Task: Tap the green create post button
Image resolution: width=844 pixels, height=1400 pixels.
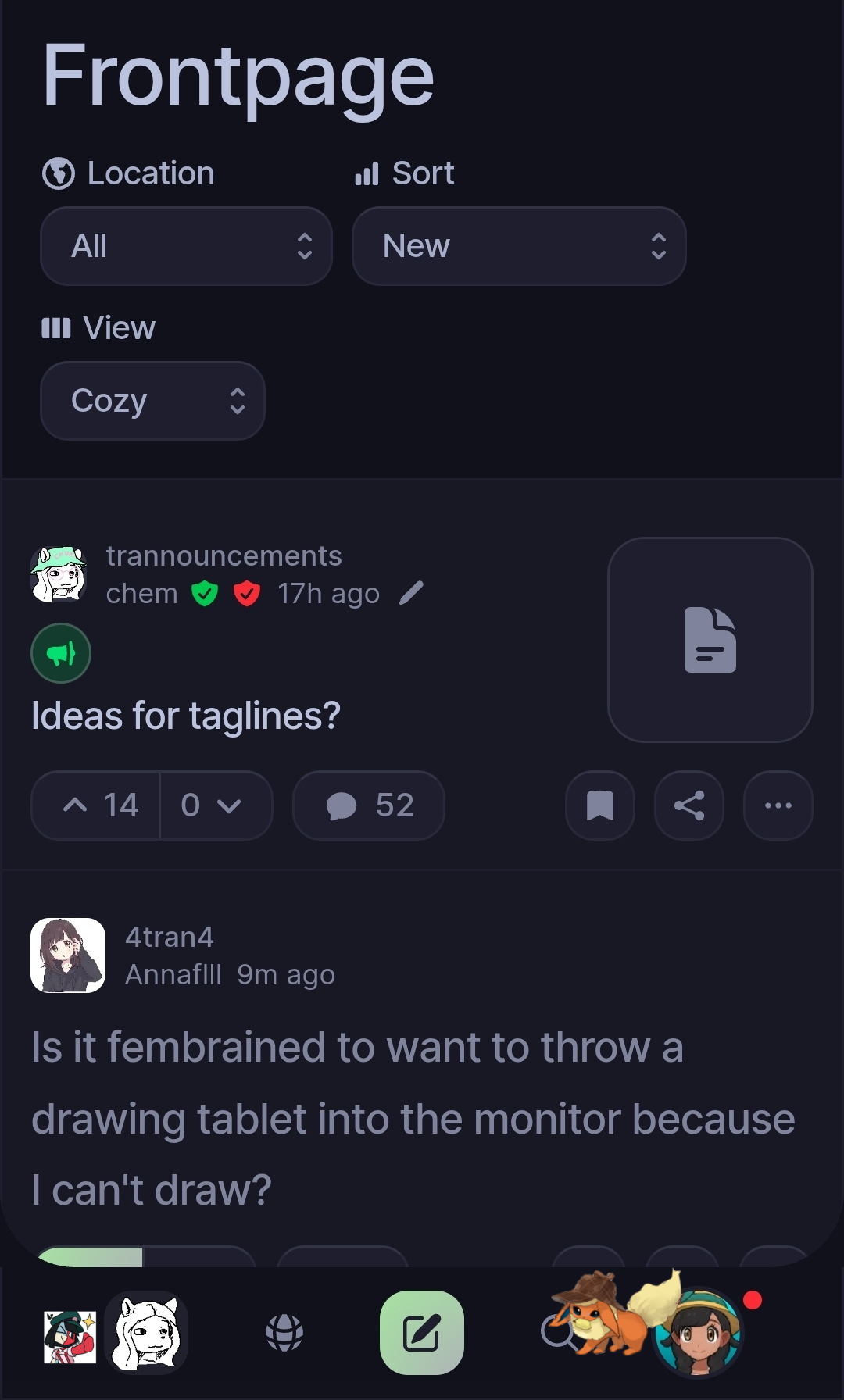Action: (421, 1333)
